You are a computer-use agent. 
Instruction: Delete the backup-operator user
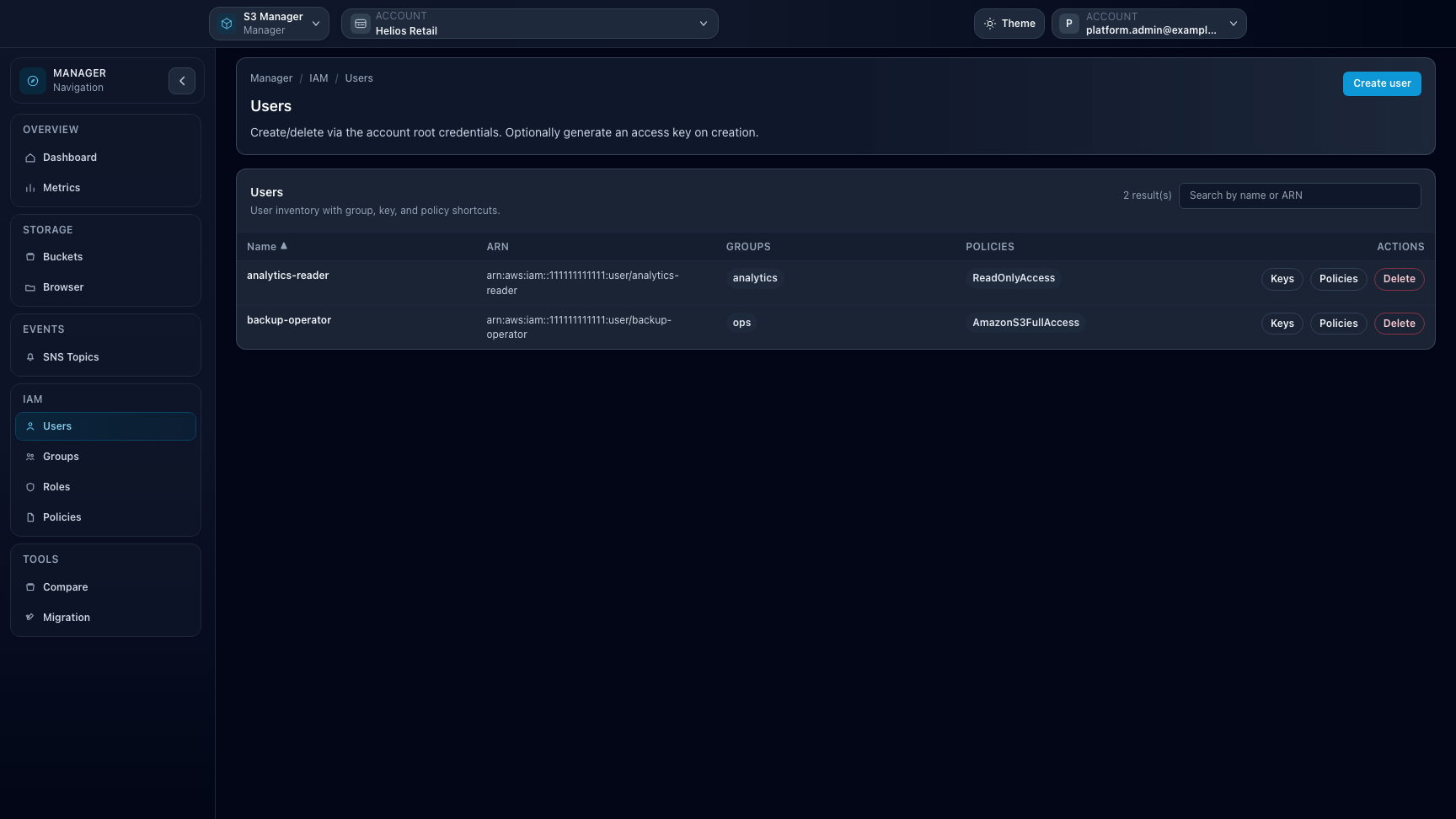1399,324
